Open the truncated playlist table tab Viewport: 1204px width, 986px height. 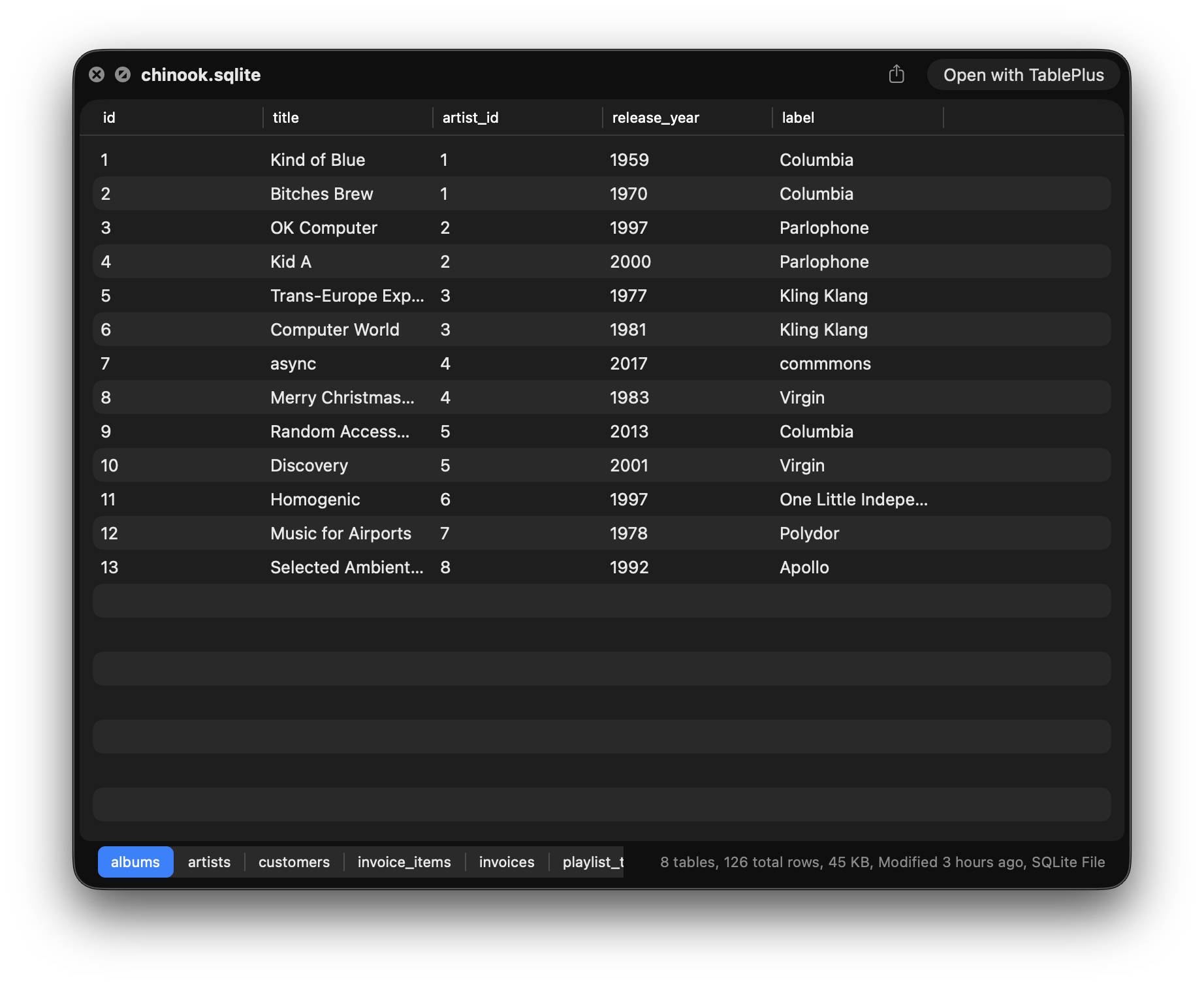coord(592,862)
